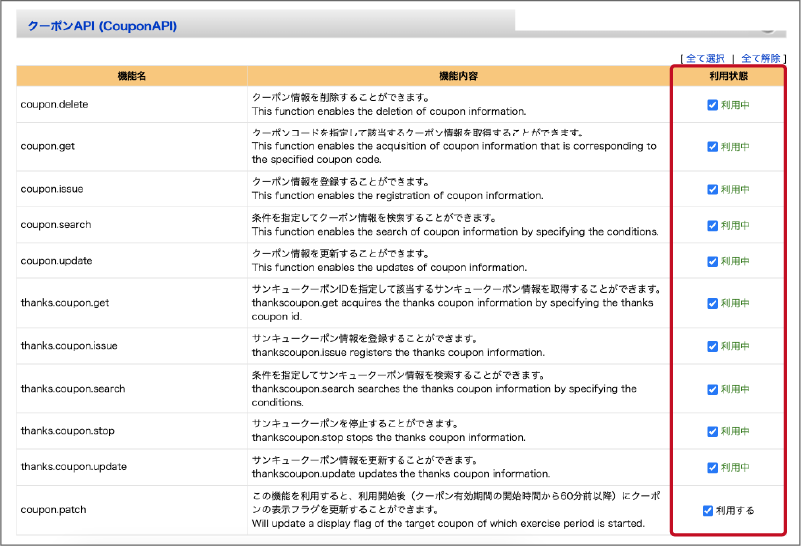Click the coupon.issue registration description
The image size is (801, 546).
point(397,188)
